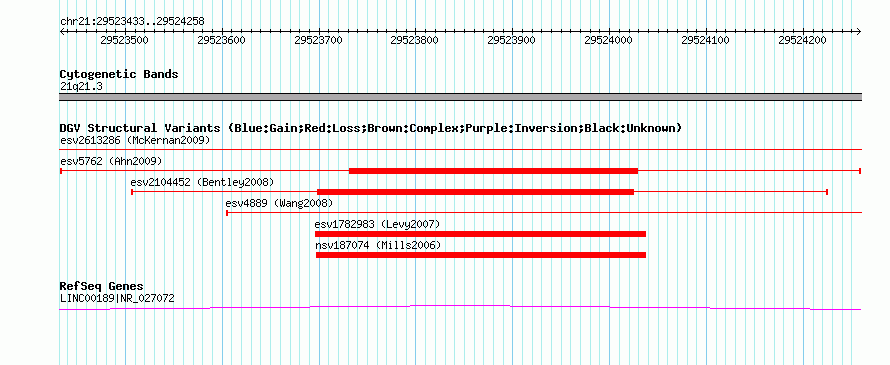Open variant label esv4889 (Wang2008)

pyautogui.click(x=279, y=203)
